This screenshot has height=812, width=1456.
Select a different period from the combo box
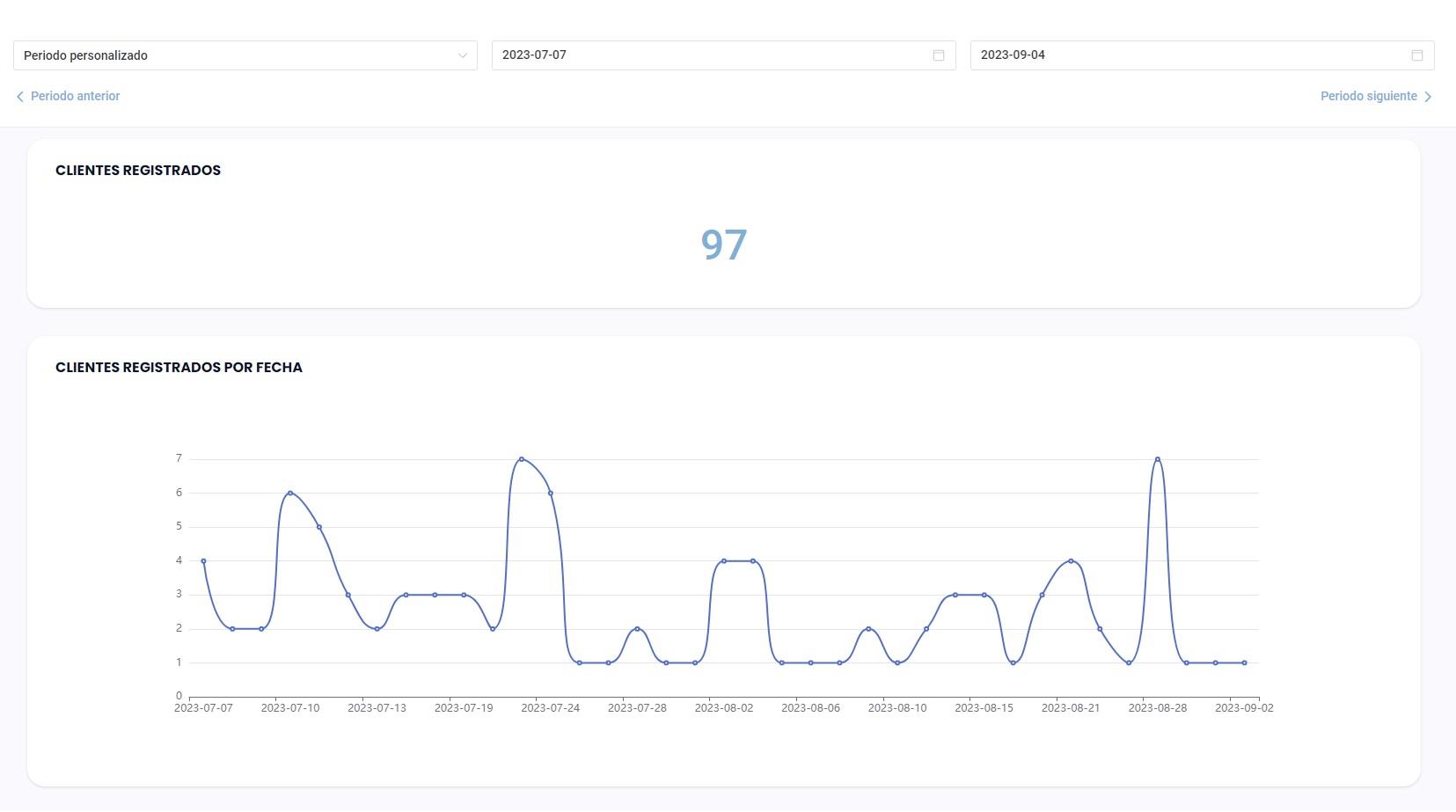click(x=242, y=55)
